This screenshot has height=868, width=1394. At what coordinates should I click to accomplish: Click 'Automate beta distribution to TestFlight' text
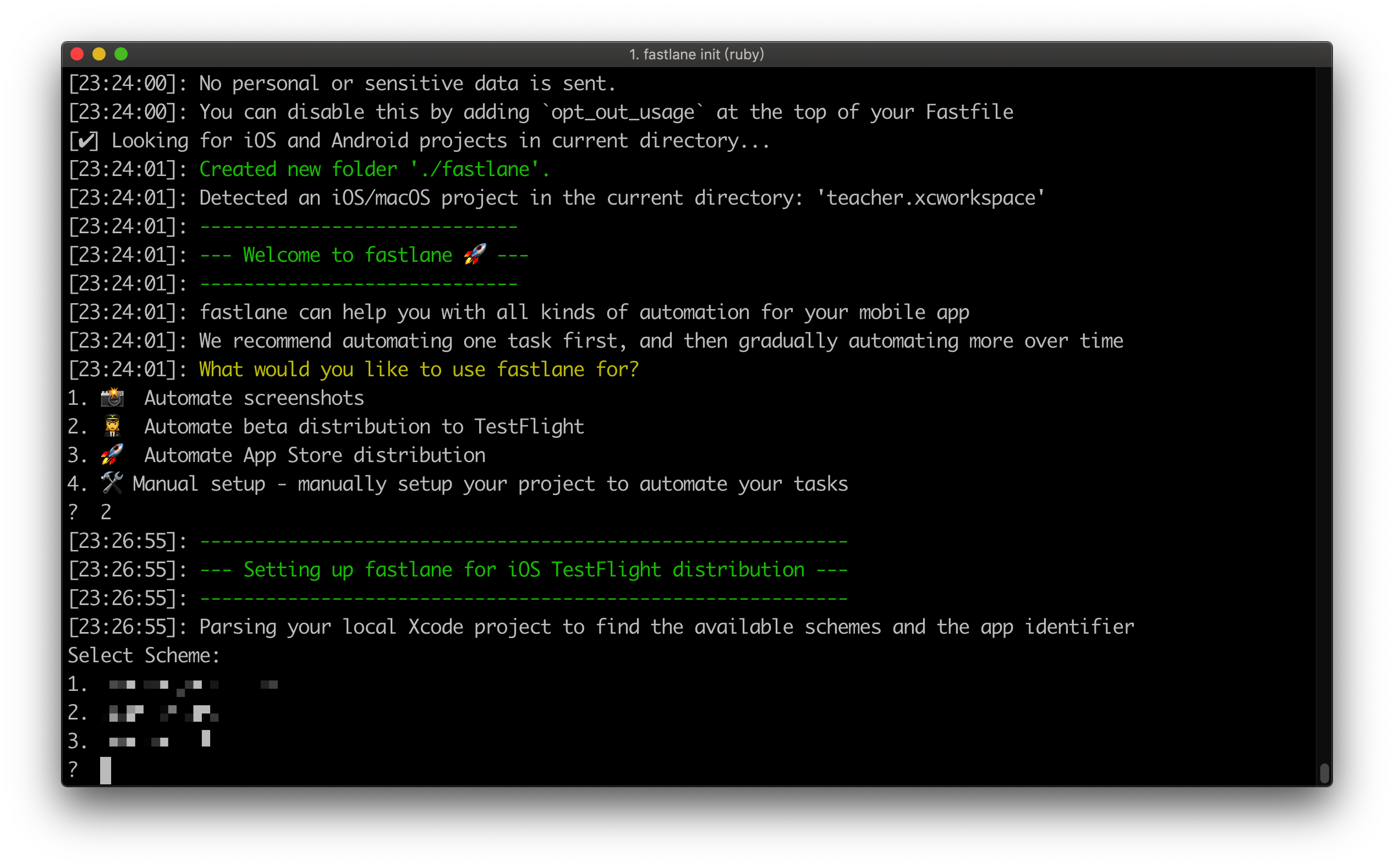point(364,426)
